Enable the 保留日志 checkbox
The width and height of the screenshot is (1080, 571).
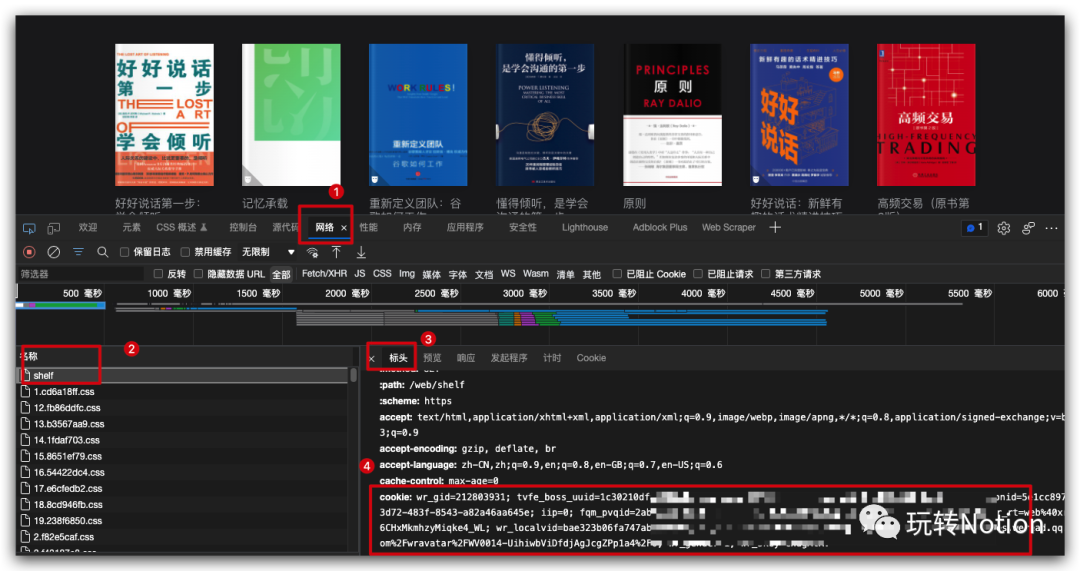125,252
